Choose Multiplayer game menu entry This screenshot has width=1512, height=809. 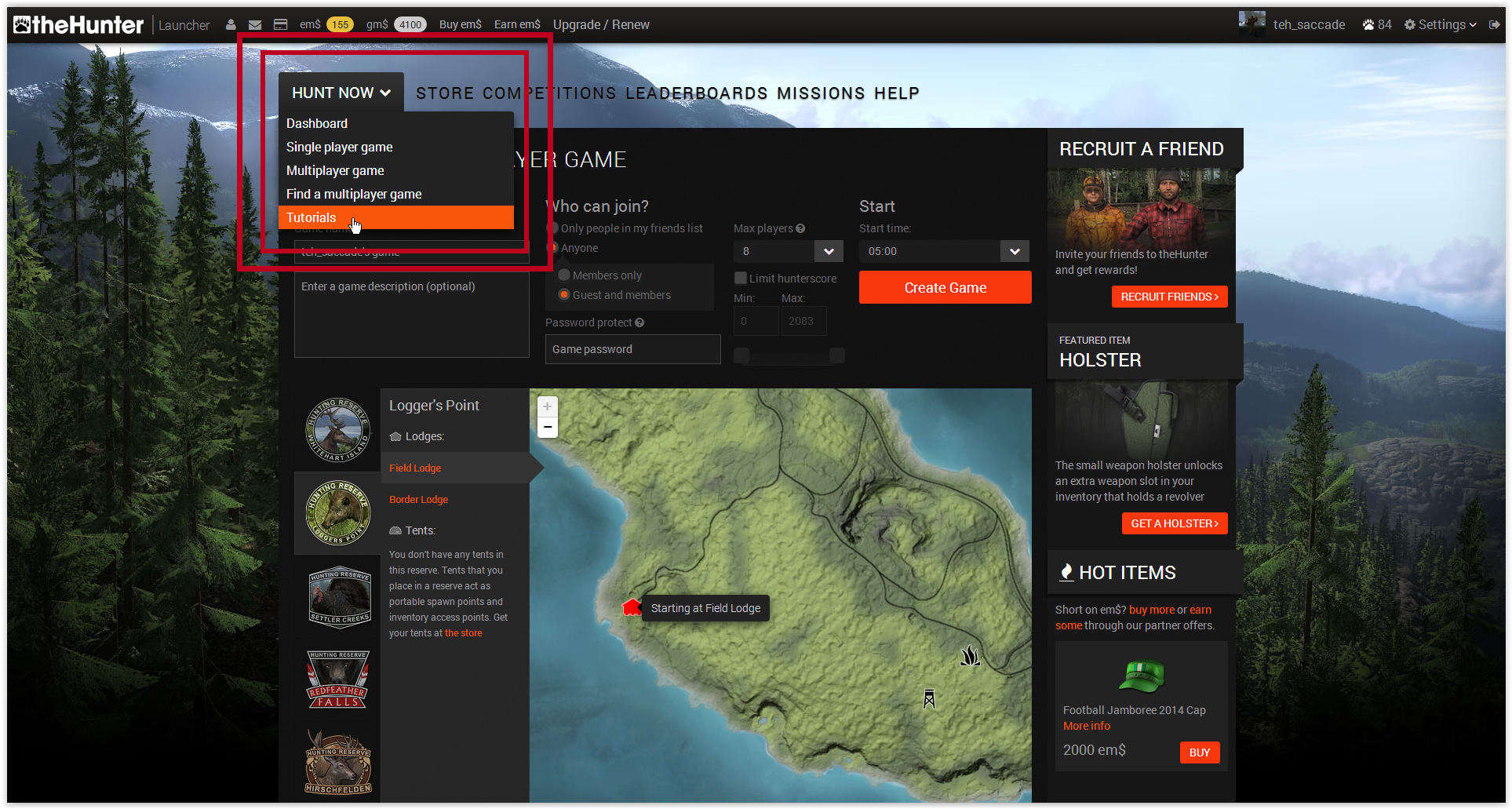tap(396, 170)
